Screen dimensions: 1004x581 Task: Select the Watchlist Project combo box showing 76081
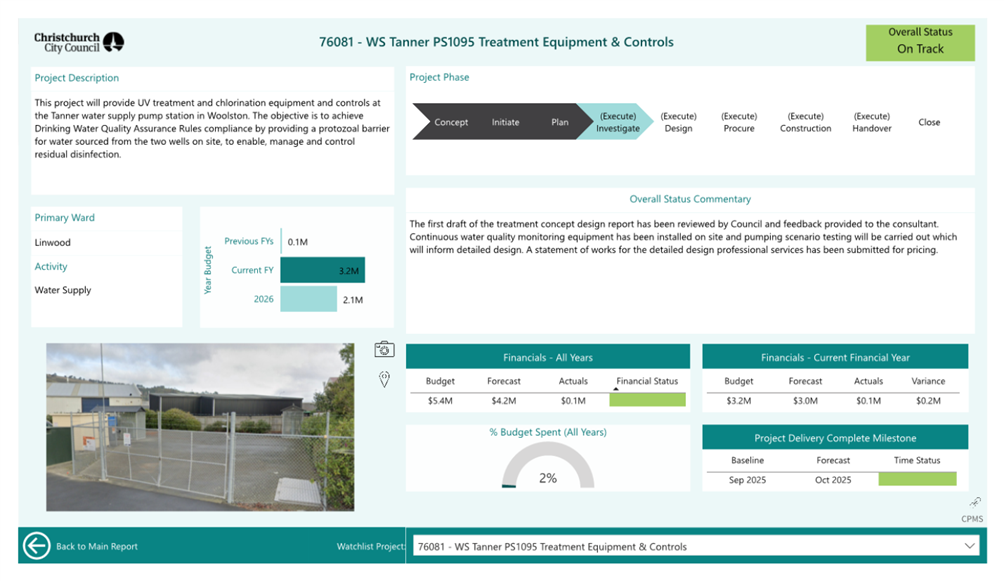696,546
